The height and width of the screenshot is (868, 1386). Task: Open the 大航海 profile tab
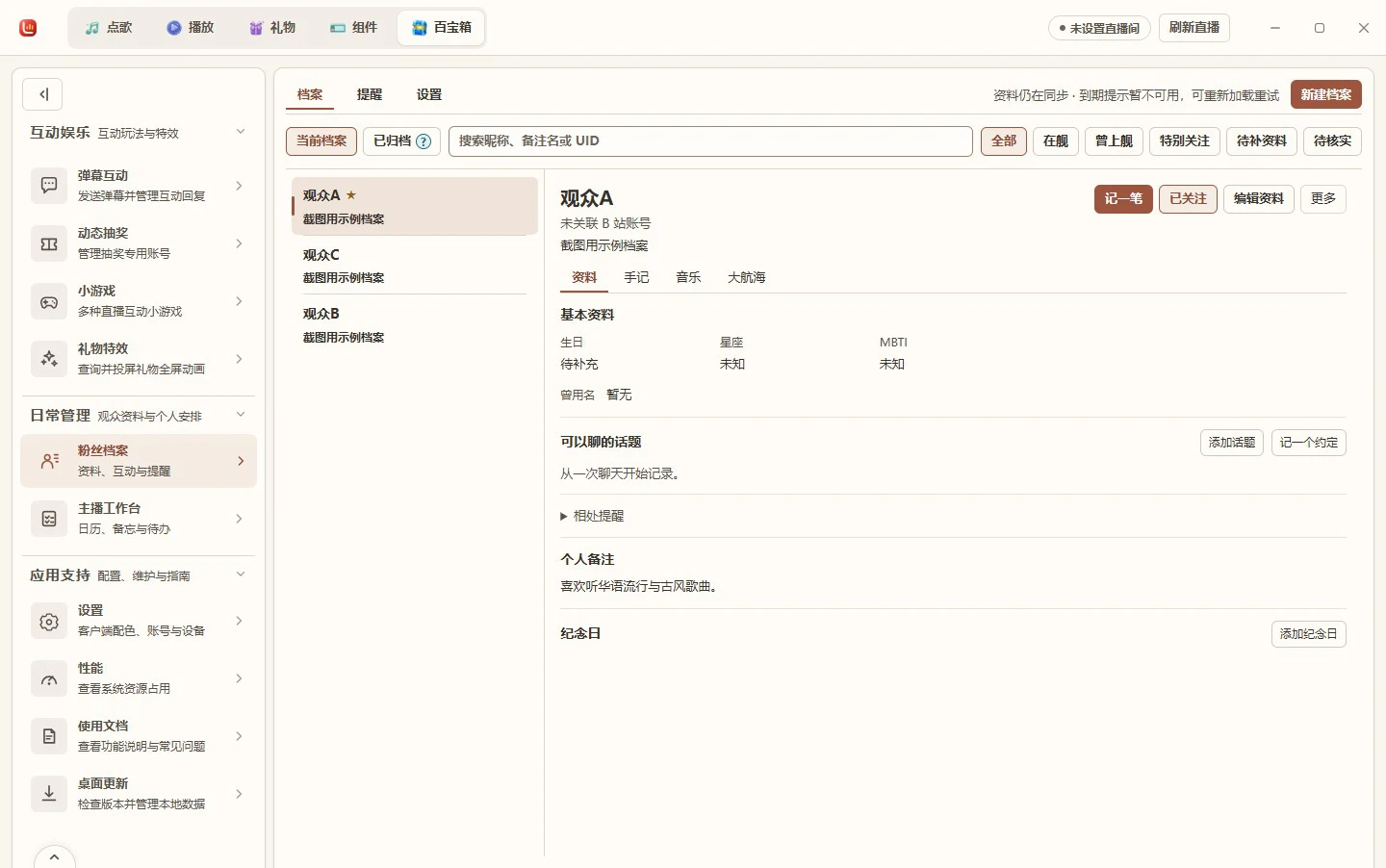click(x=747, y=277)
